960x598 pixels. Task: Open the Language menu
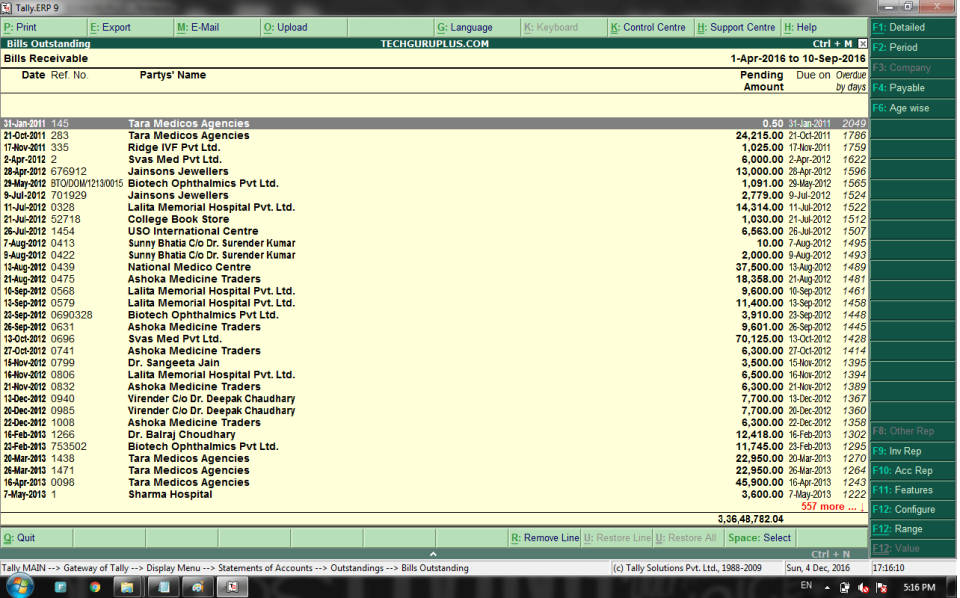pyautogui.click(x=478, y=28)
